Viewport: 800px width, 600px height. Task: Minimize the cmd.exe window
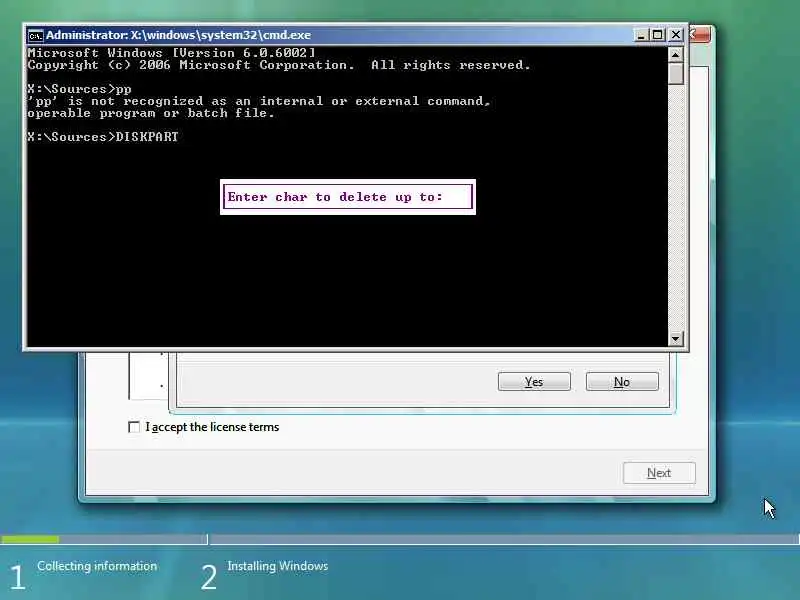click(641, 35)
